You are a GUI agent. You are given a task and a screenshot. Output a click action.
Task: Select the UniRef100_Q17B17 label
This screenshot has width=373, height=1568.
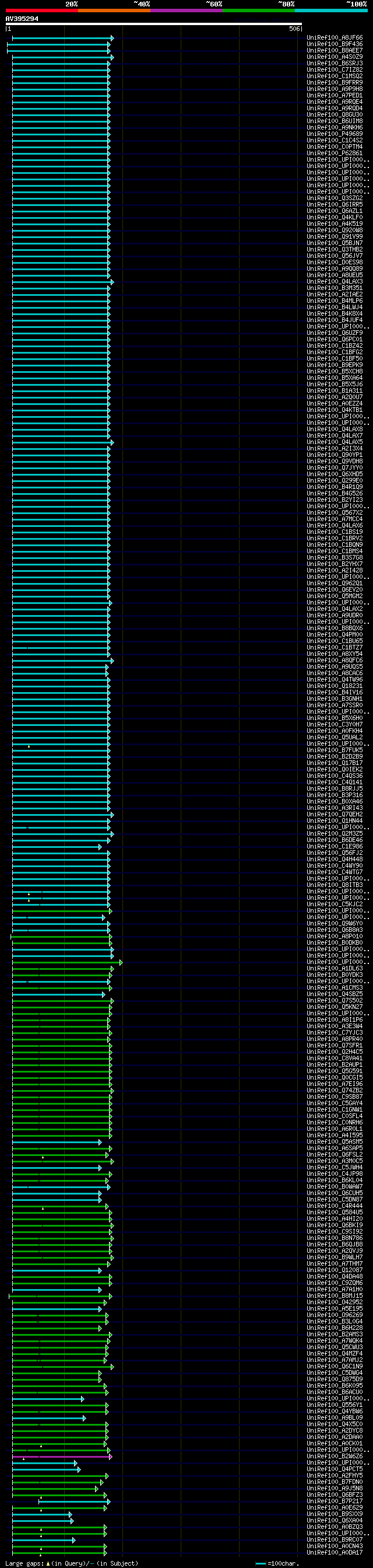(x=335, y=763)
